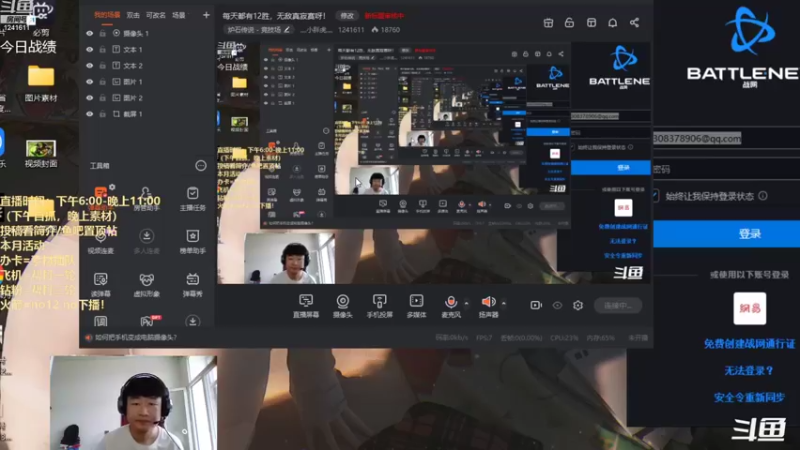Click the 连接中 start stream button
This screenshot has height=450, width=800.
(x=618, y=305)
